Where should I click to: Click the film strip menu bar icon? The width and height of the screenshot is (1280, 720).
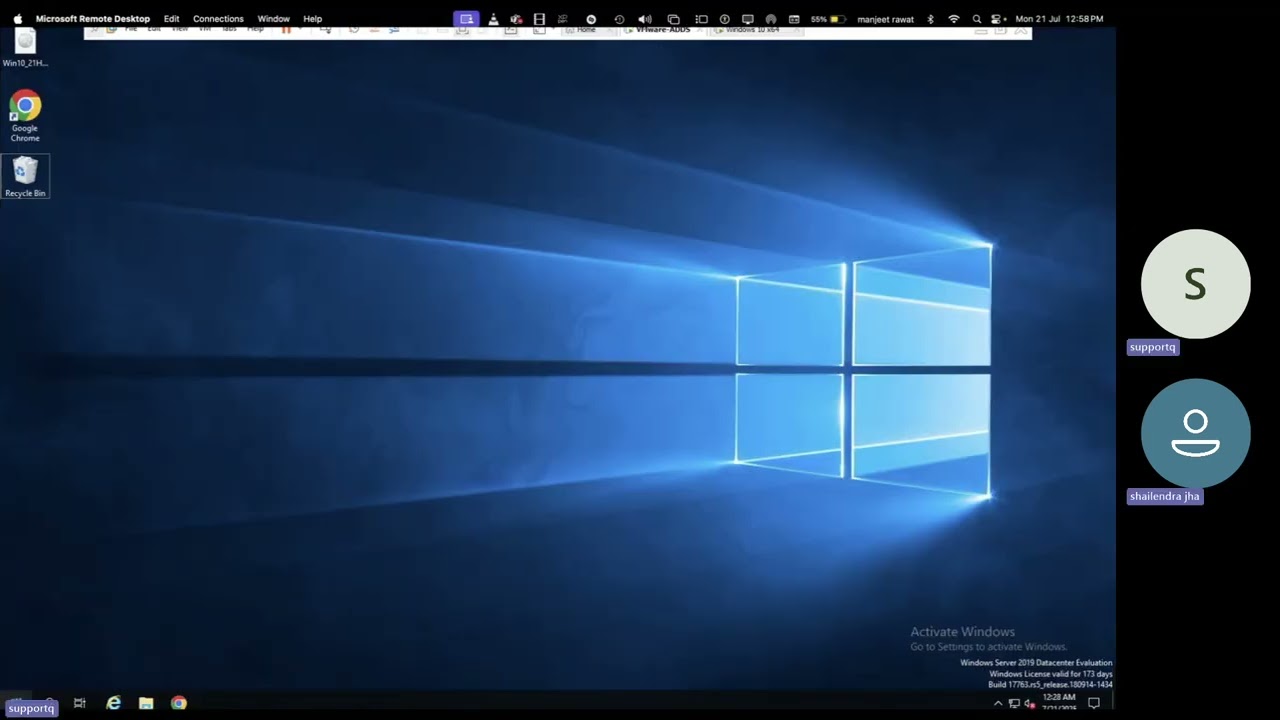(539, 18)
